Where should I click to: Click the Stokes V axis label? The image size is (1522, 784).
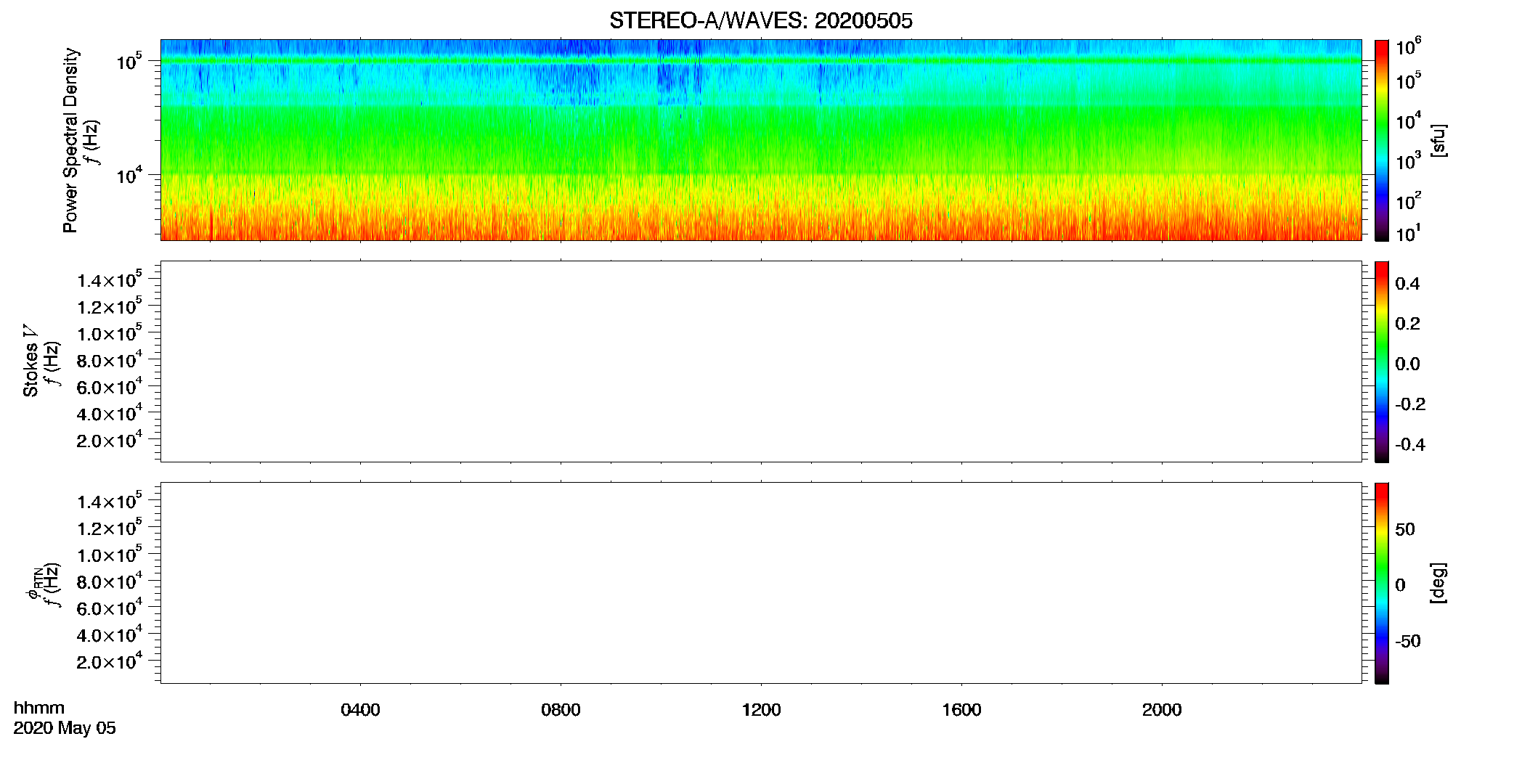point(30,361)
